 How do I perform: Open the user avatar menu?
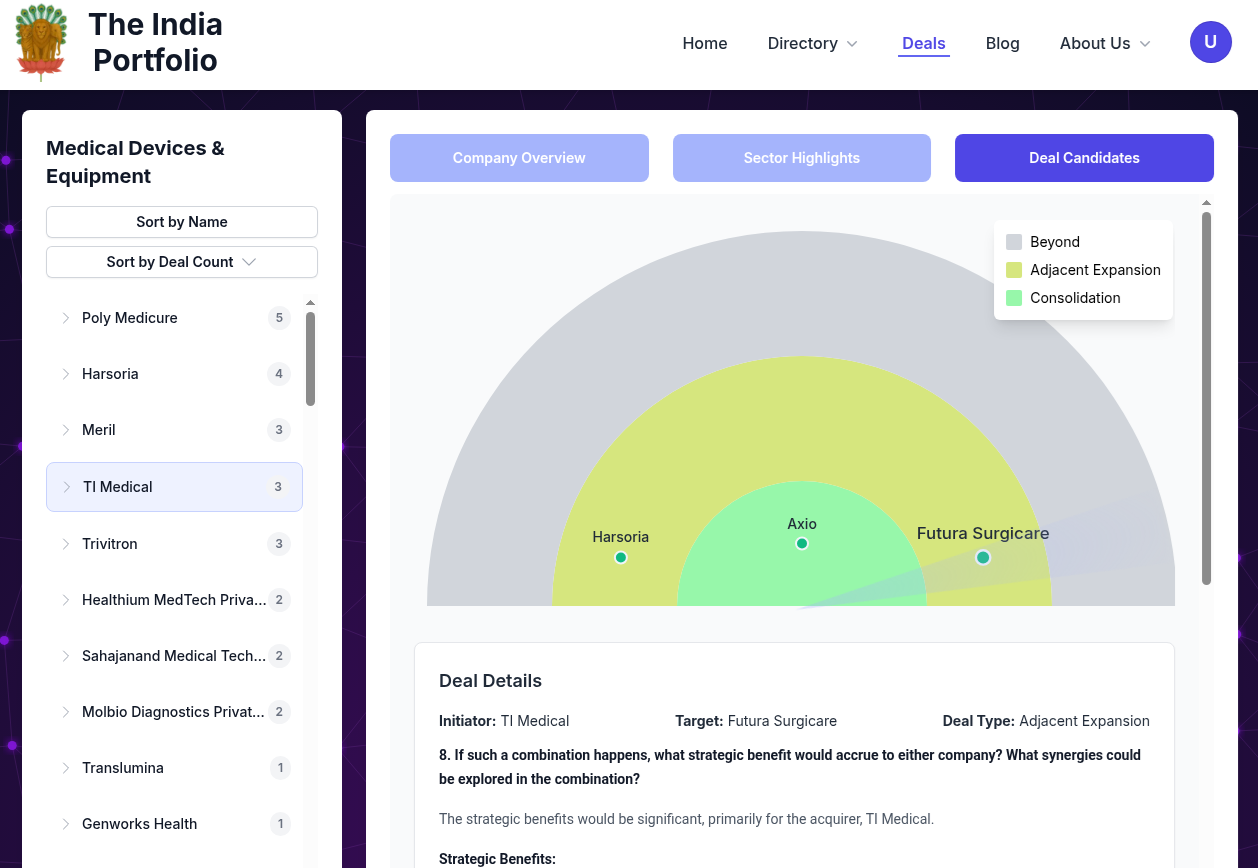tap(1210, 42)
